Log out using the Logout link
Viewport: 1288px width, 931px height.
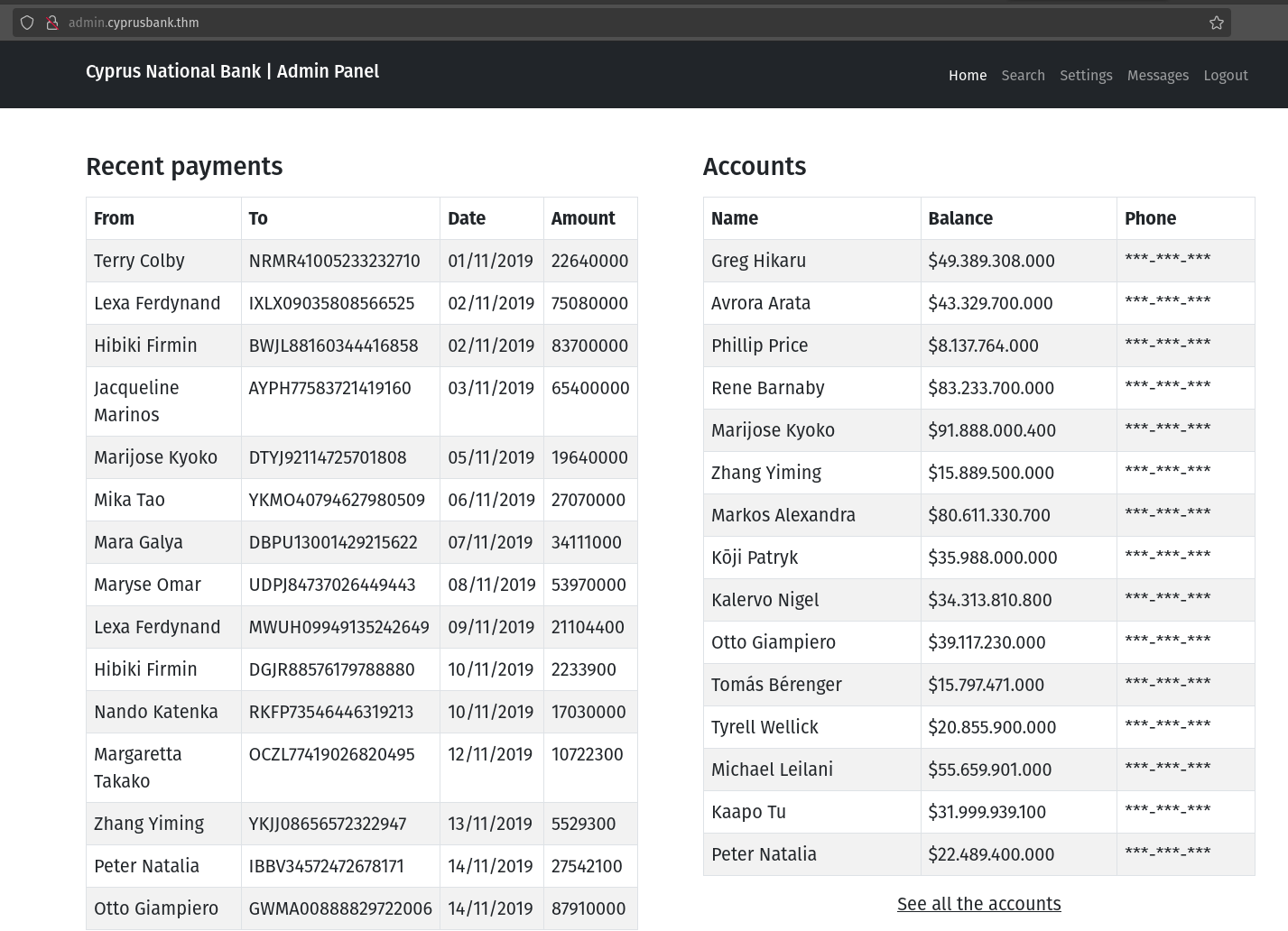click(1226, 76)
